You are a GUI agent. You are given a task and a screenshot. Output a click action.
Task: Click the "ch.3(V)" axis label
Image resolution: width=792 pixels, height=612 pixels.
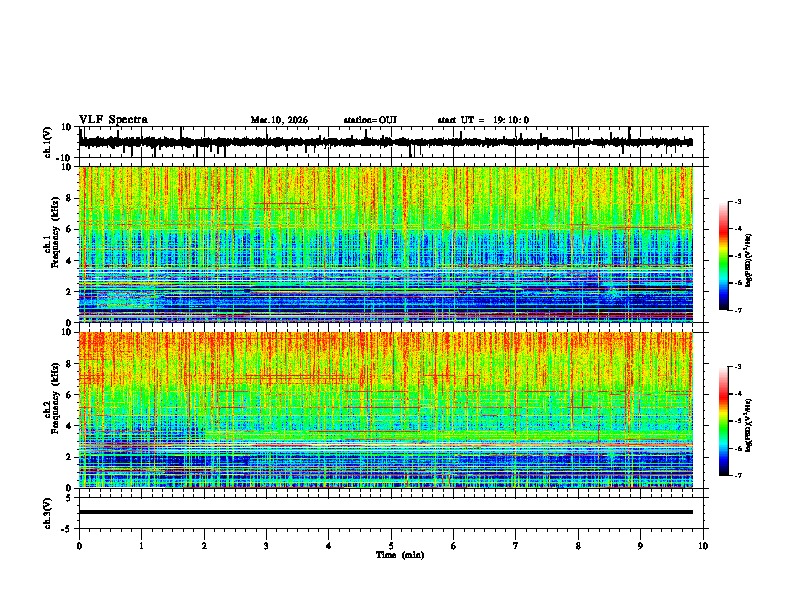click(48, 513)
